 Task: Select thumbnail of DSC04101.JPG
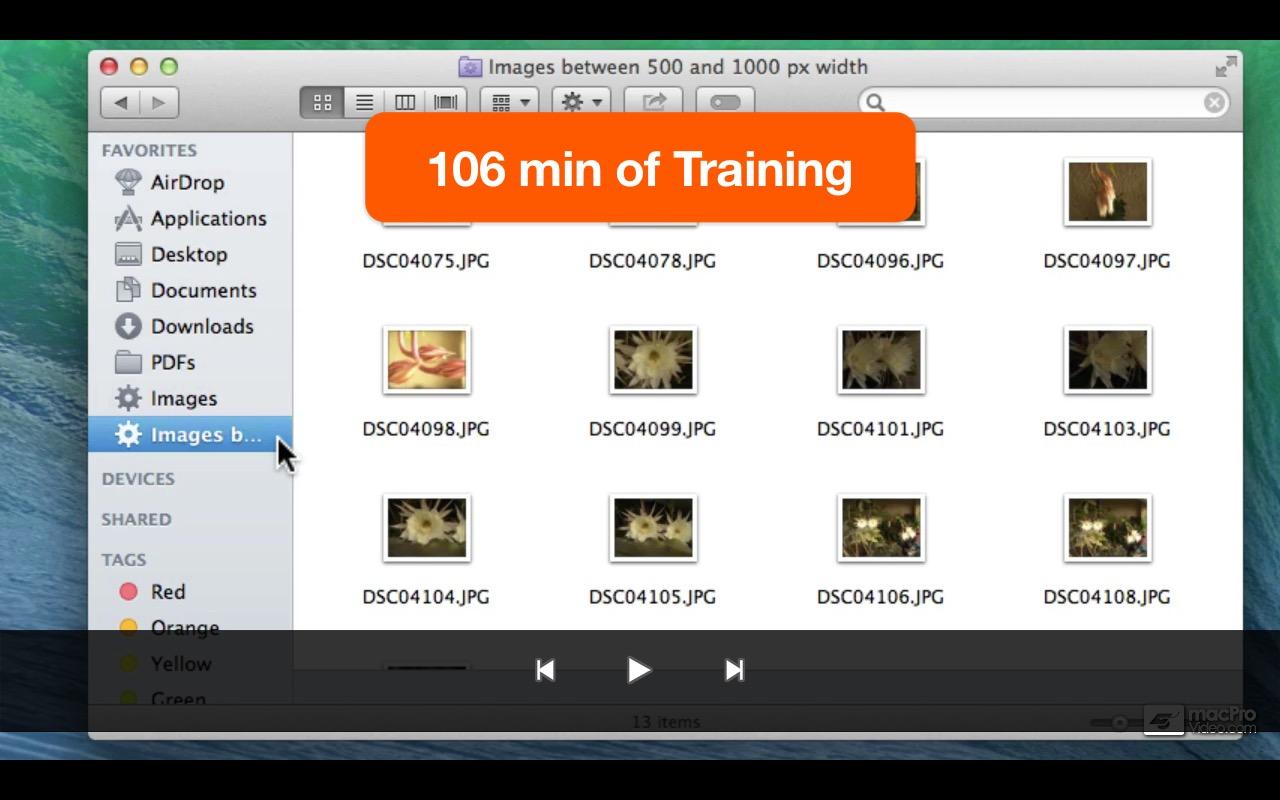pyautogui.click(x=880, y=360)
